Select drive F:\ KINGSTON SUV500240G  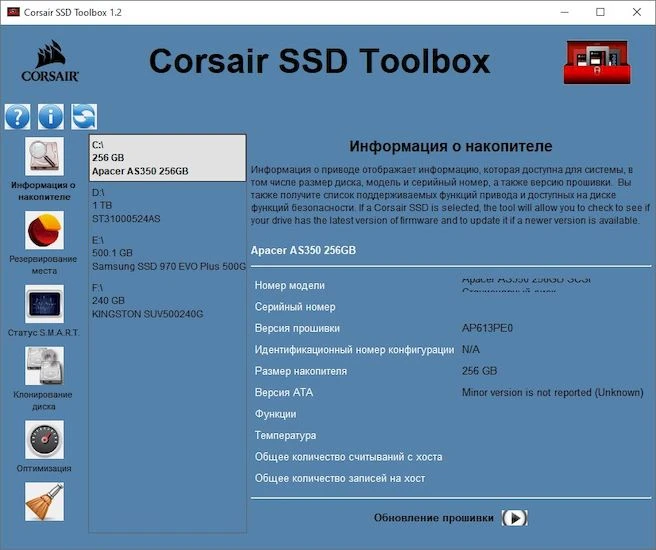[167, 300]
